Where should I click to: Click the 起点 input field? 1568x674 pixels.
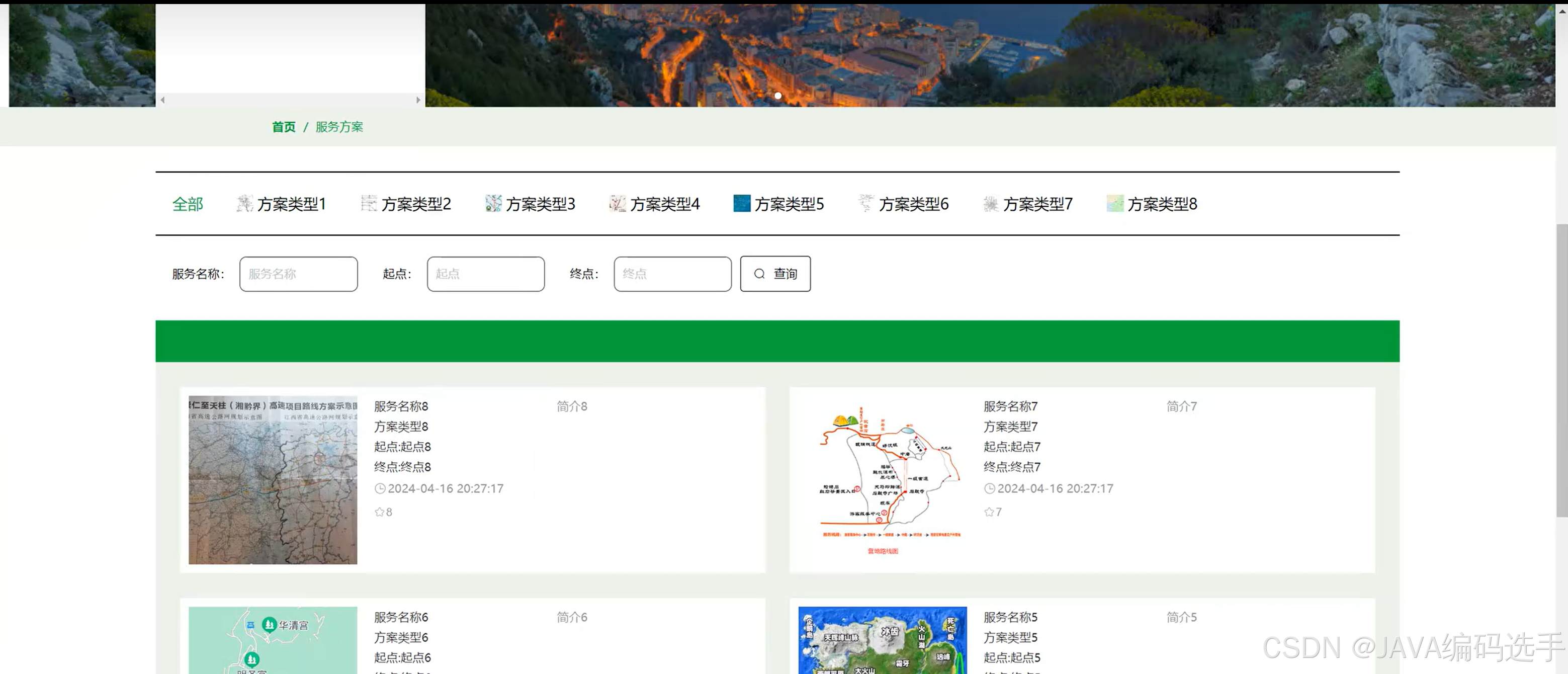pos(485,274)
